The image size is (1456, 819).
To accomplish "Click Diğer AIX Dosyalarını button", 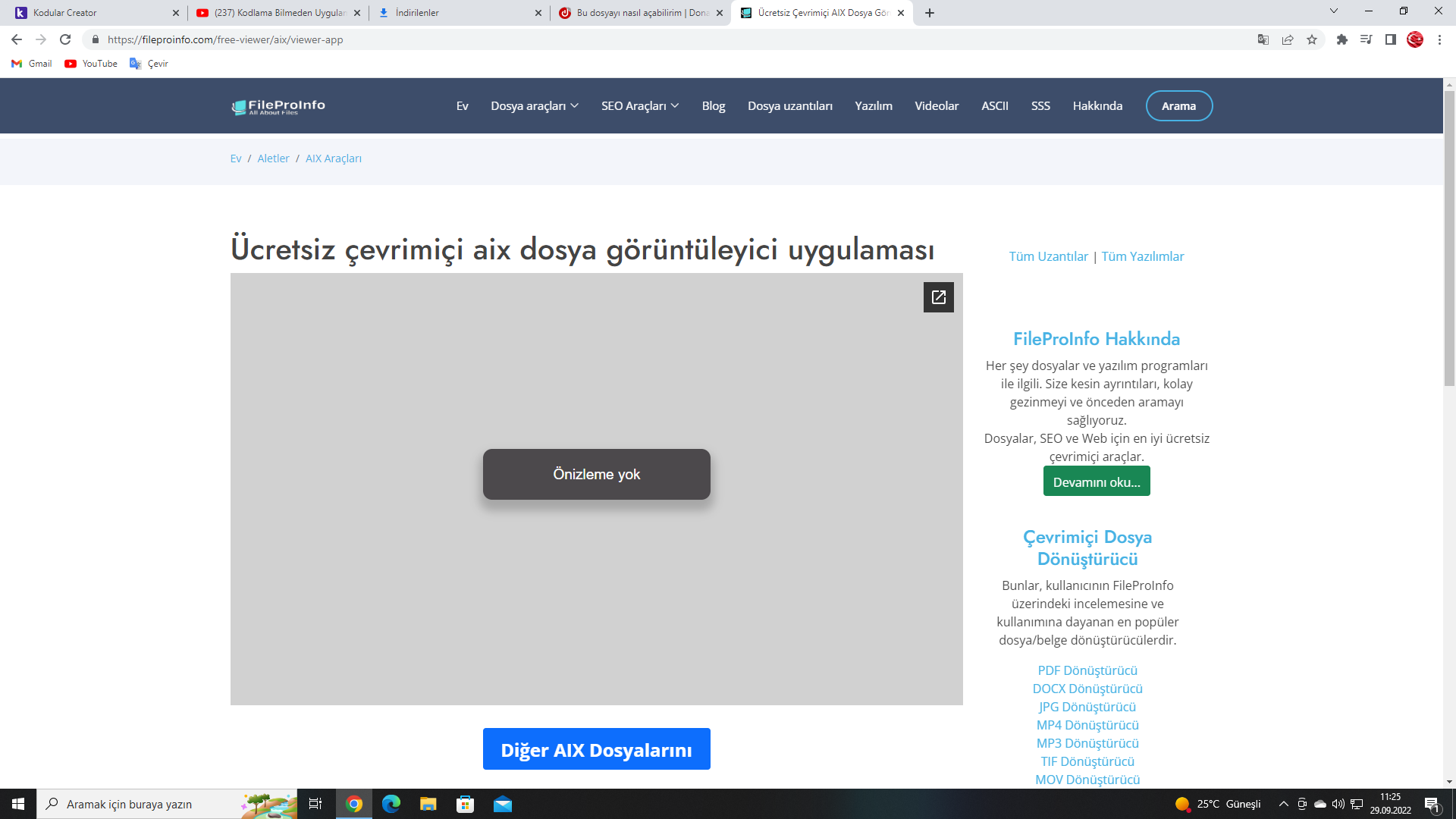I will (596, 749).
